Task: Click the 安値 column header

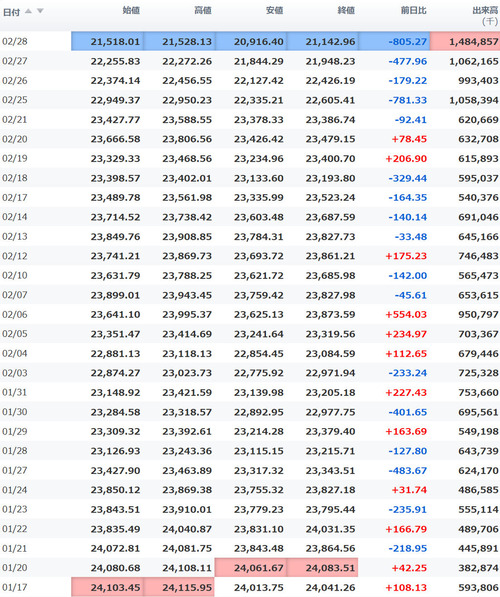Action: (x=274, y=11)
